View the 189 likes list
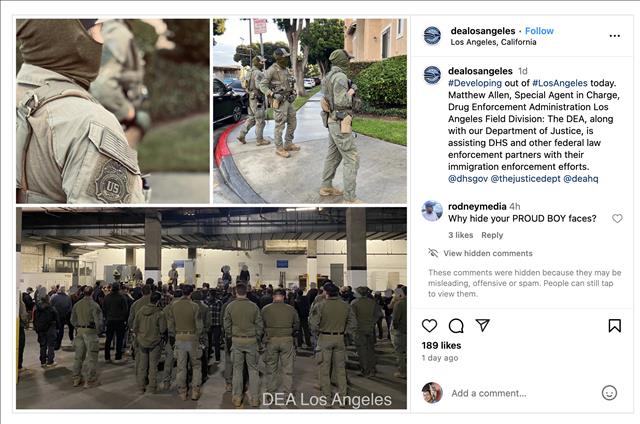 click(441, 345)
